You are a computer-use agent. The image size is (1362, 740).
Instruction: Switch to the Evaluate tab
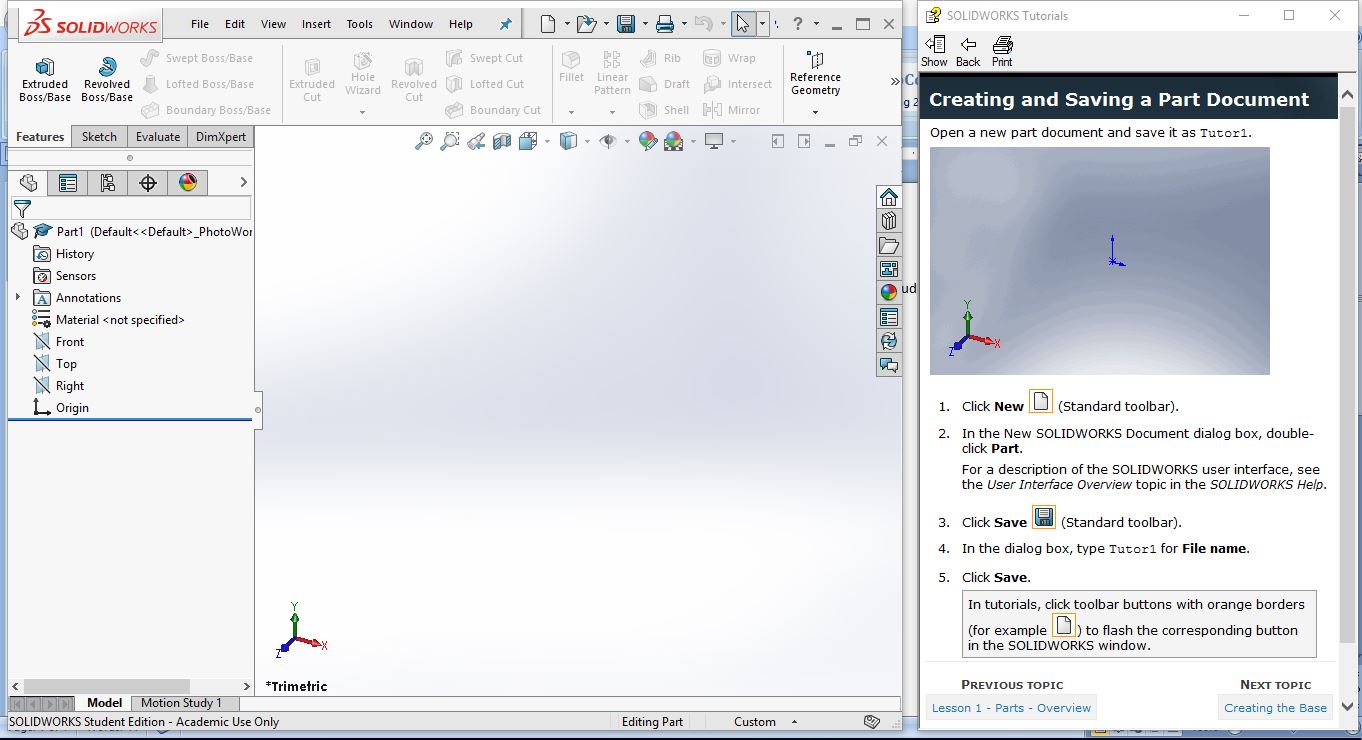[158, 137]
